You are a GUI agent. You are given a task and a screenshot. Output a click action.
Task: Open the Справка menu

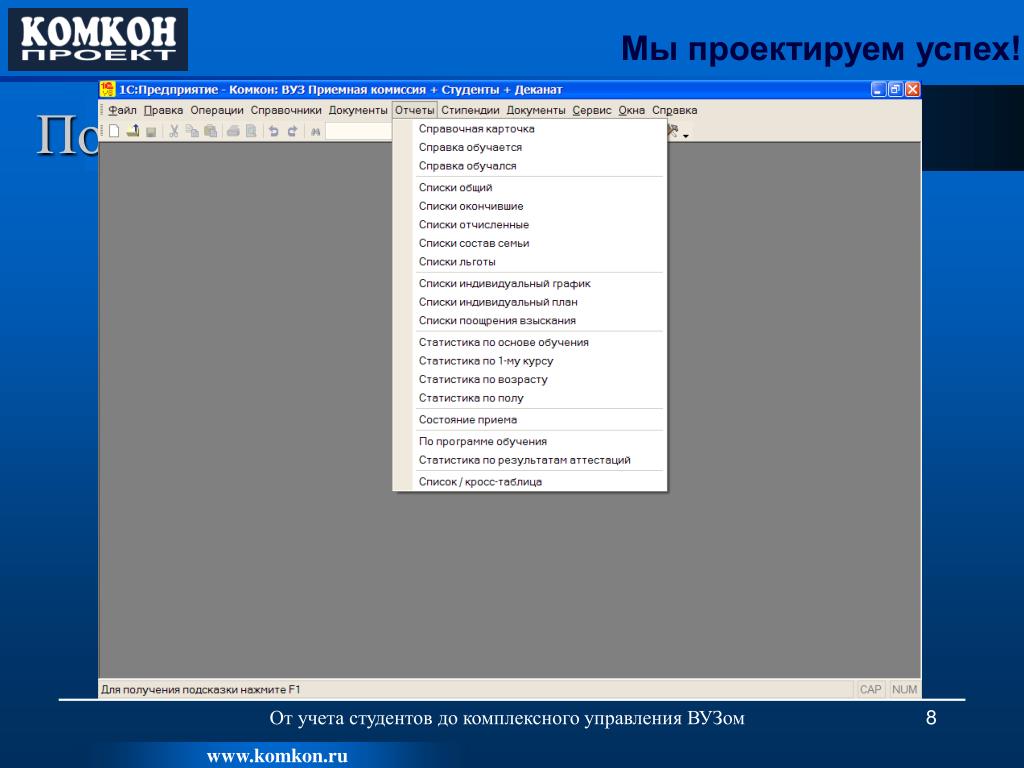(675, 110)
